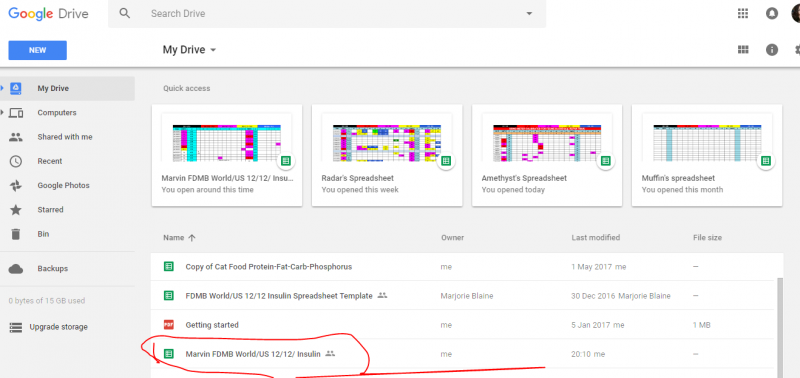This screenshot has width=800, height=378.
Task: Click the 1 MB file size
Action: click(x=702, y=325)
